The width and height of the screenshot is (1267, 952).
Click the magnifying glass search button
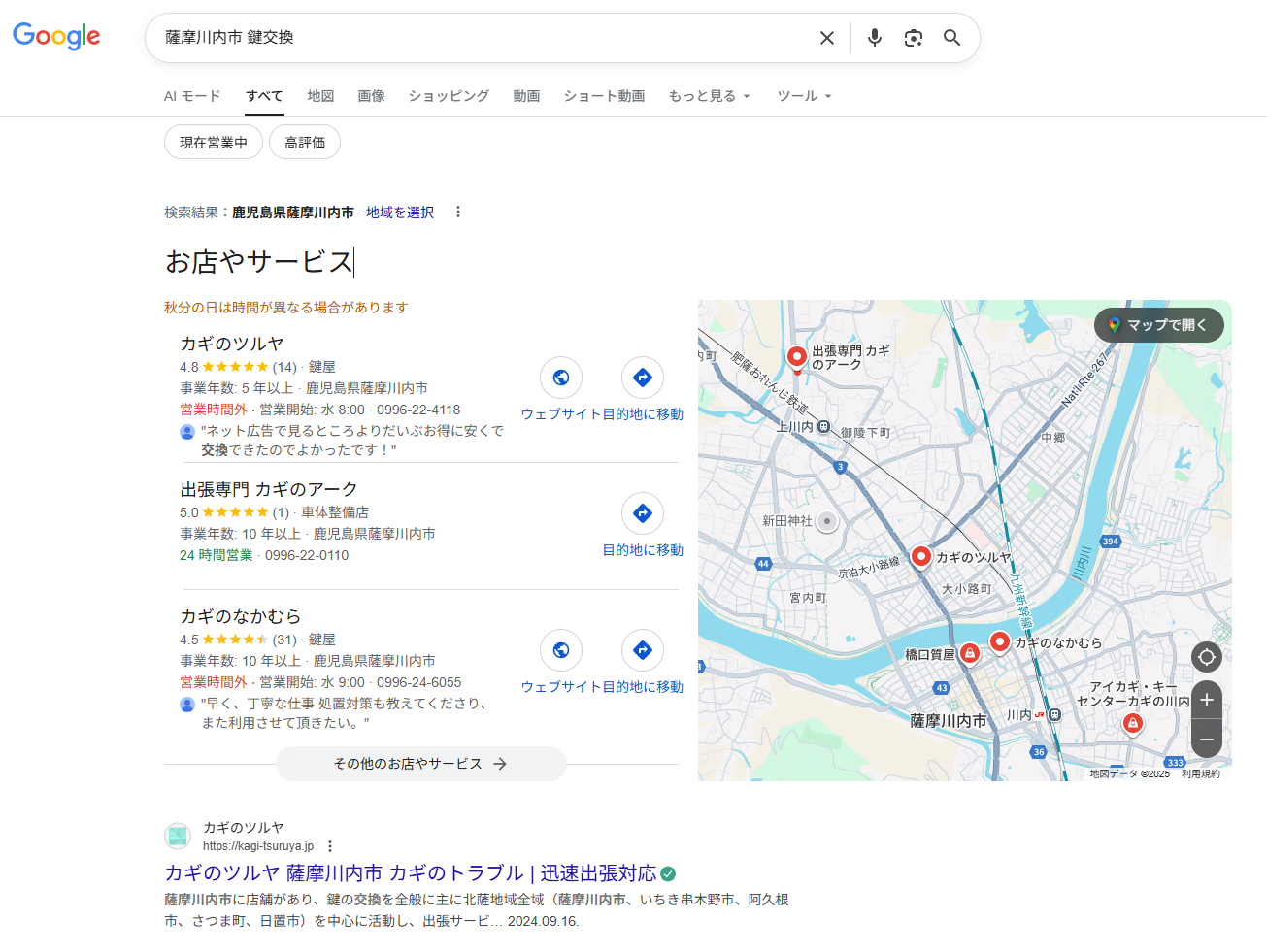click(x=951, y=38)
